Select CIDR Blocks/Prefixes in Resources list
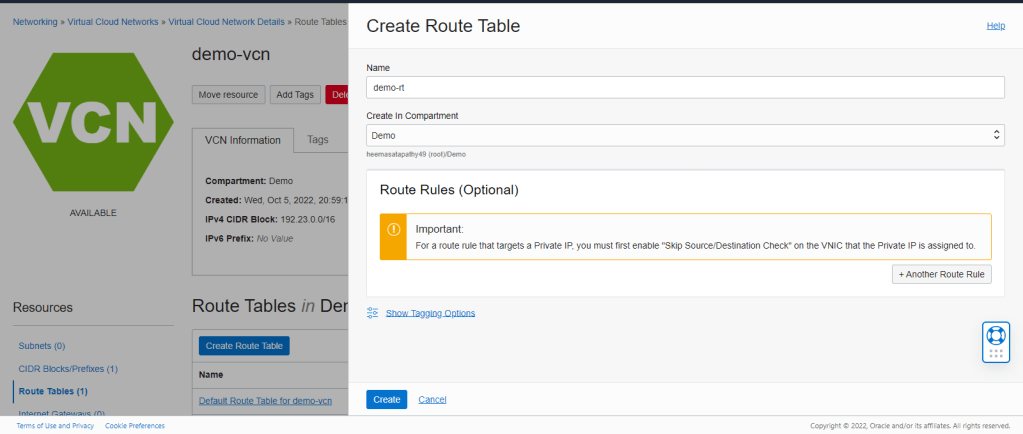1023x434 pixels. coord(68,368)
